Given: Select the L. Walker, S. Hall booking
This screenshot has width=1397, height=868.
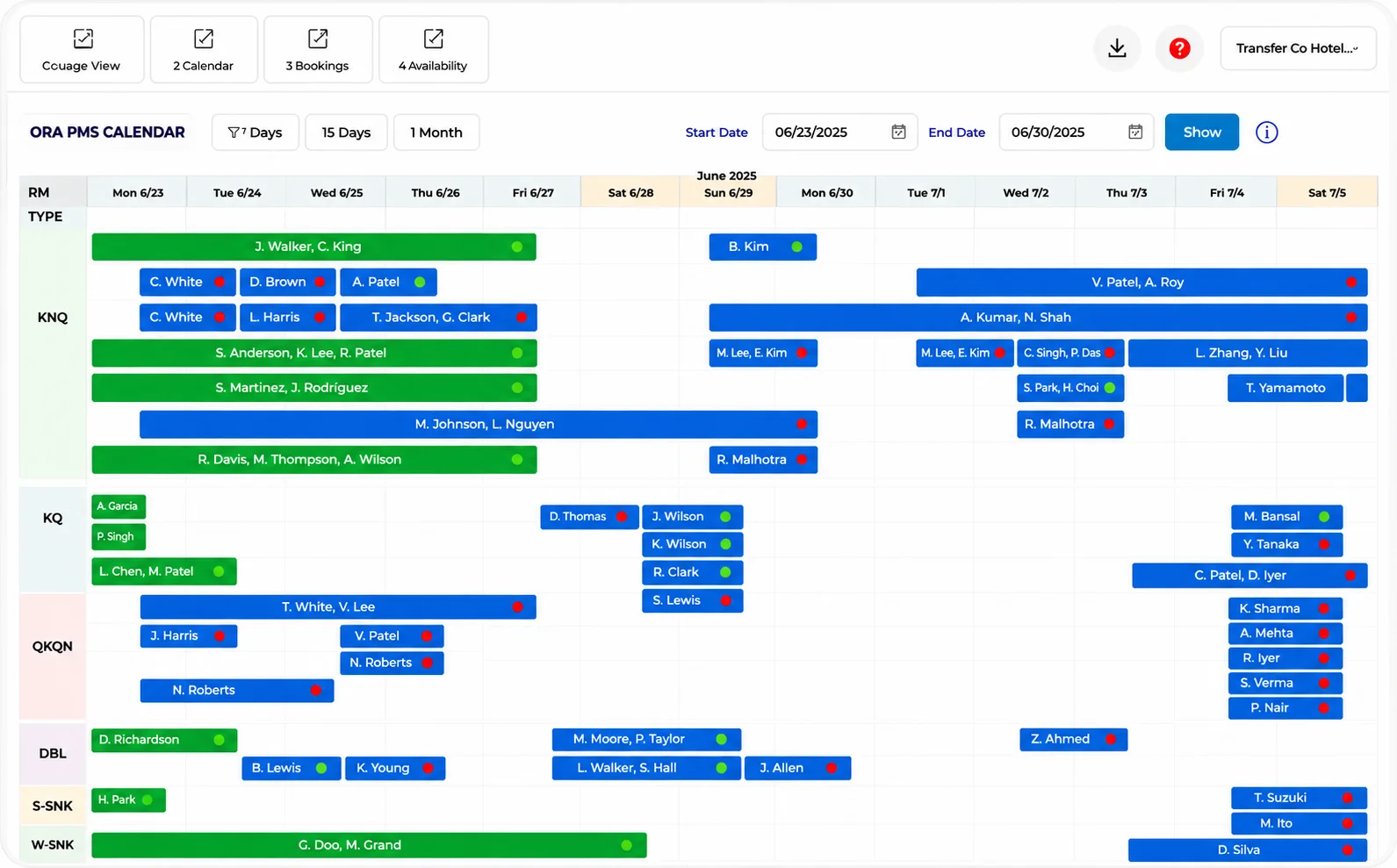Looking at the screenshot, I should click(646, 768).
